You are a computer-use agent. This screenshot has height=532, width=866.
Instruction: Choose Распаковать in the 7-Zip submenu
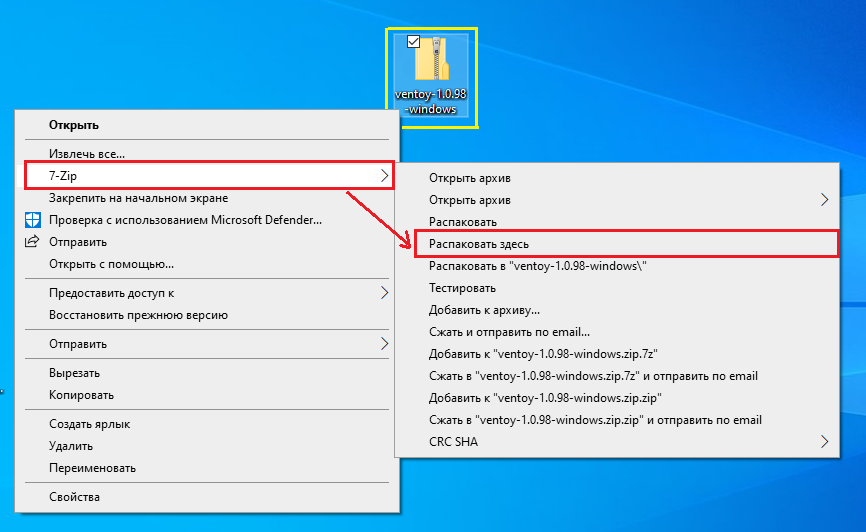tap(617, 222)
